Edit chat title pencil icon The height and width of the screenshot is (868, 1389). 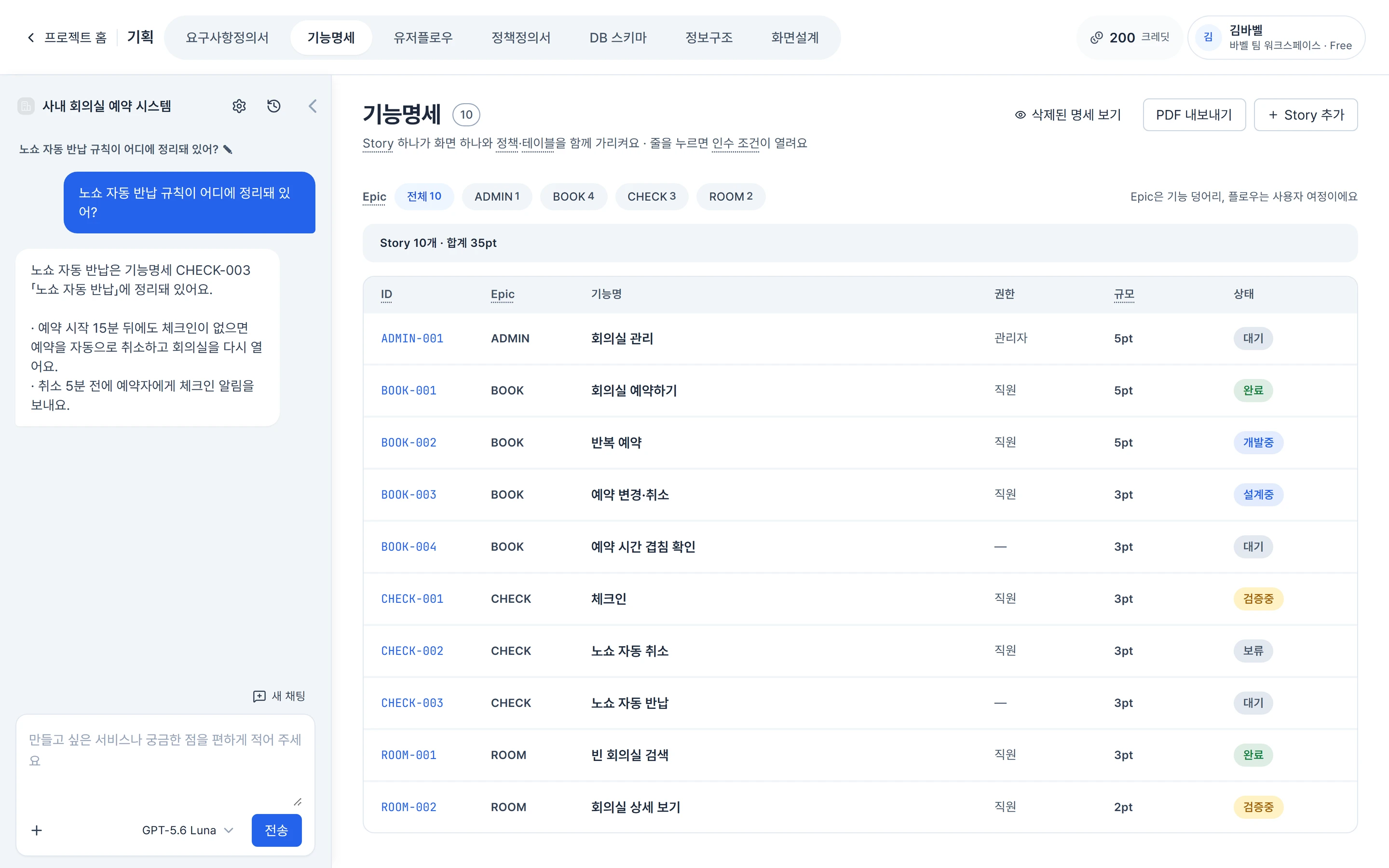(x=228, y=149)
